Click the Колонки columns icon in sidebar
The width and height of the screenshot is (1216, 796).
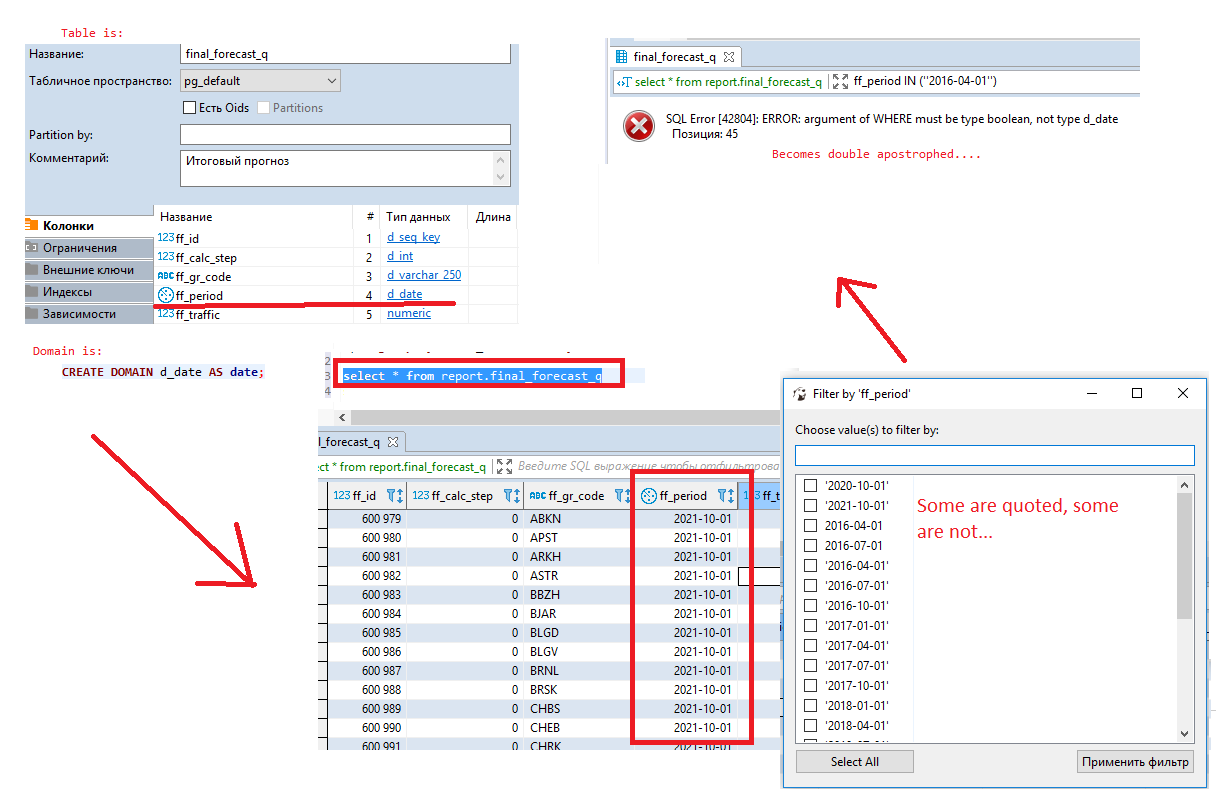point(32,226)
